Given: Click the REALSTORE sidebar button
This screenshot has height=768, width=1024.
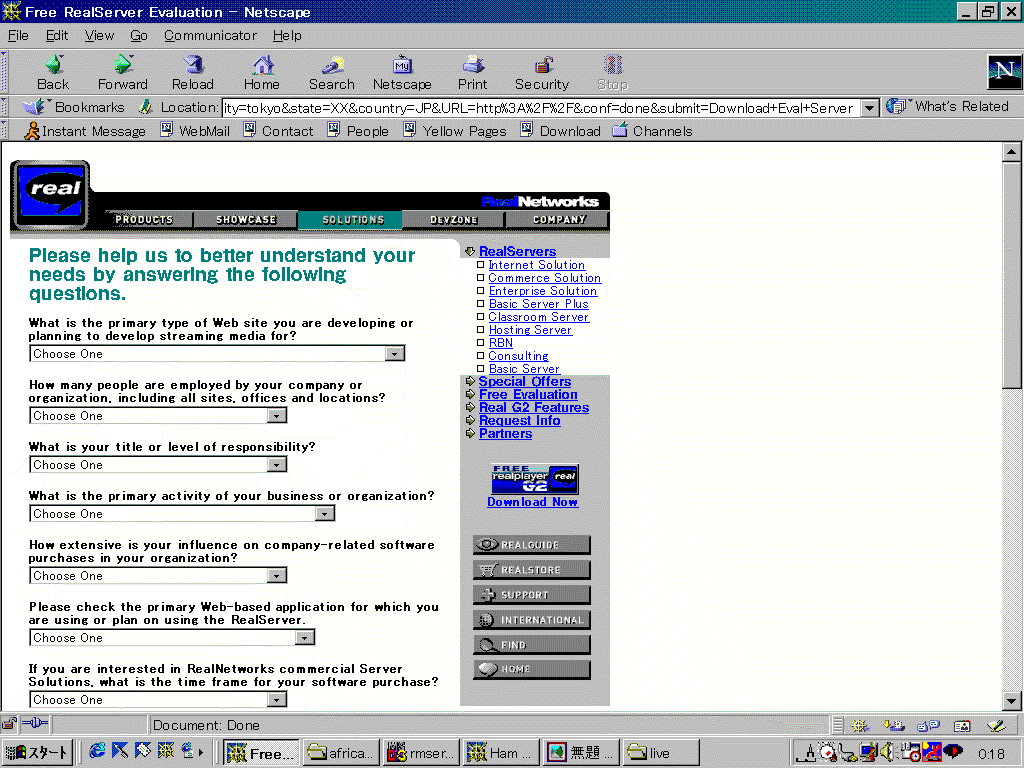Looking at the screenshot, I should coord(532,569).
